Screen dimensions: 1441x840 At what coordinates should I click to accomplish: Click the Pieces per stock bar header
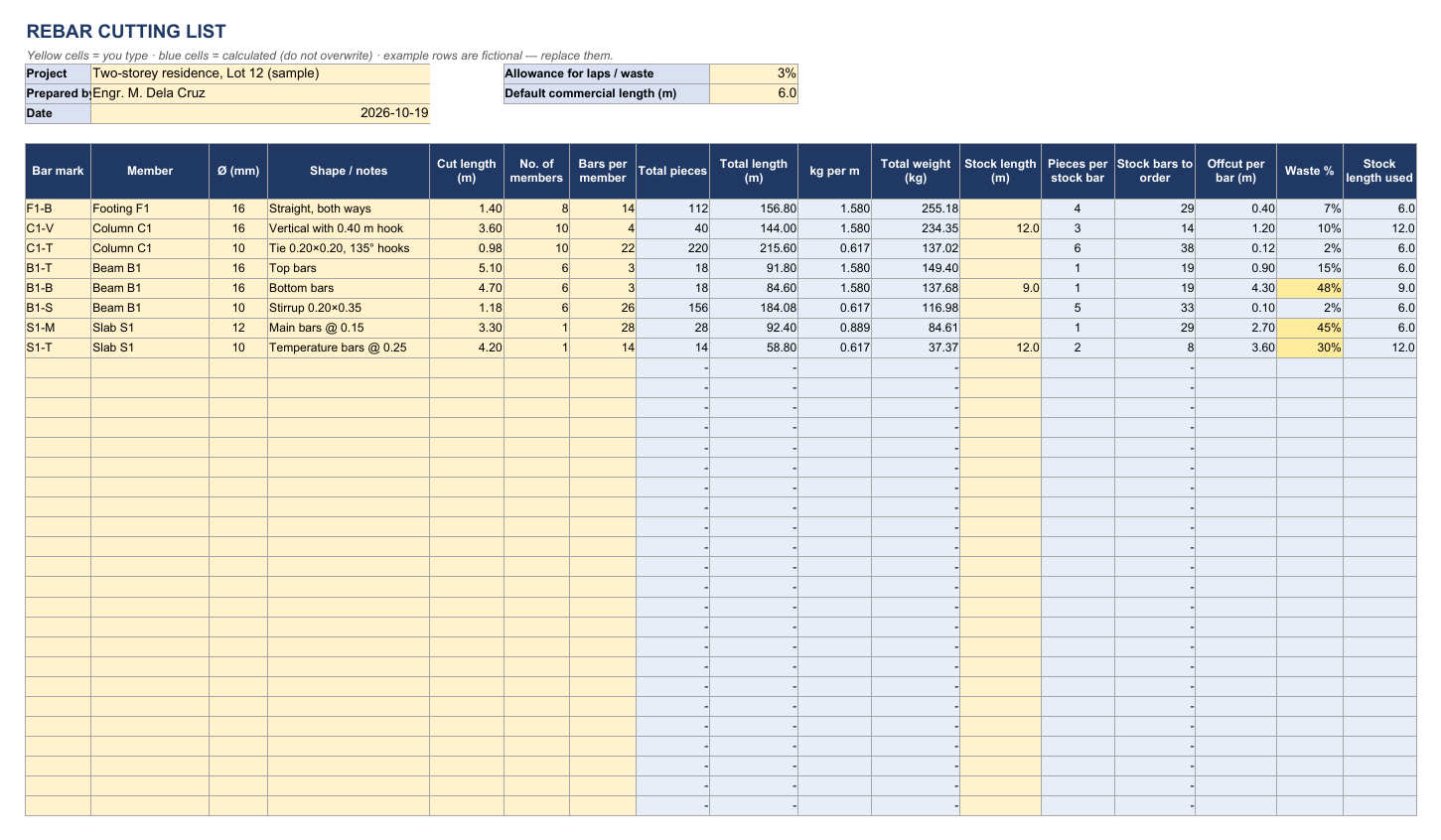click(x=1078, y=171)
